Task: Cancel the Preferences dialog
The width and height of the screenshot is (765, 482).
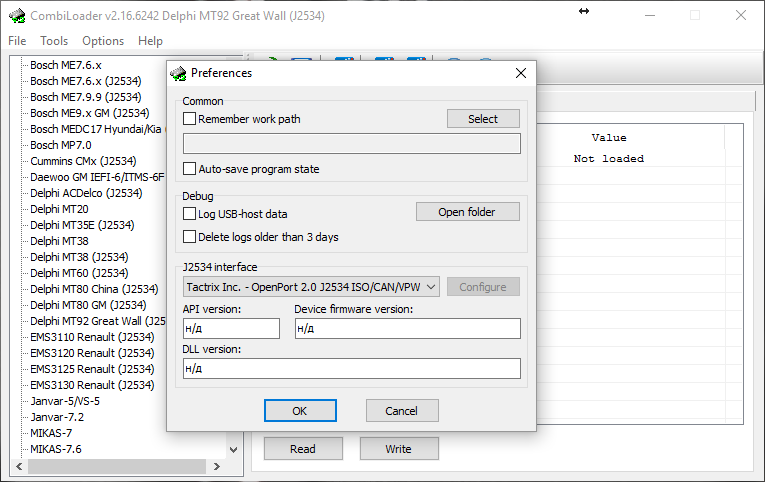Action: click(x=401, y=411)
